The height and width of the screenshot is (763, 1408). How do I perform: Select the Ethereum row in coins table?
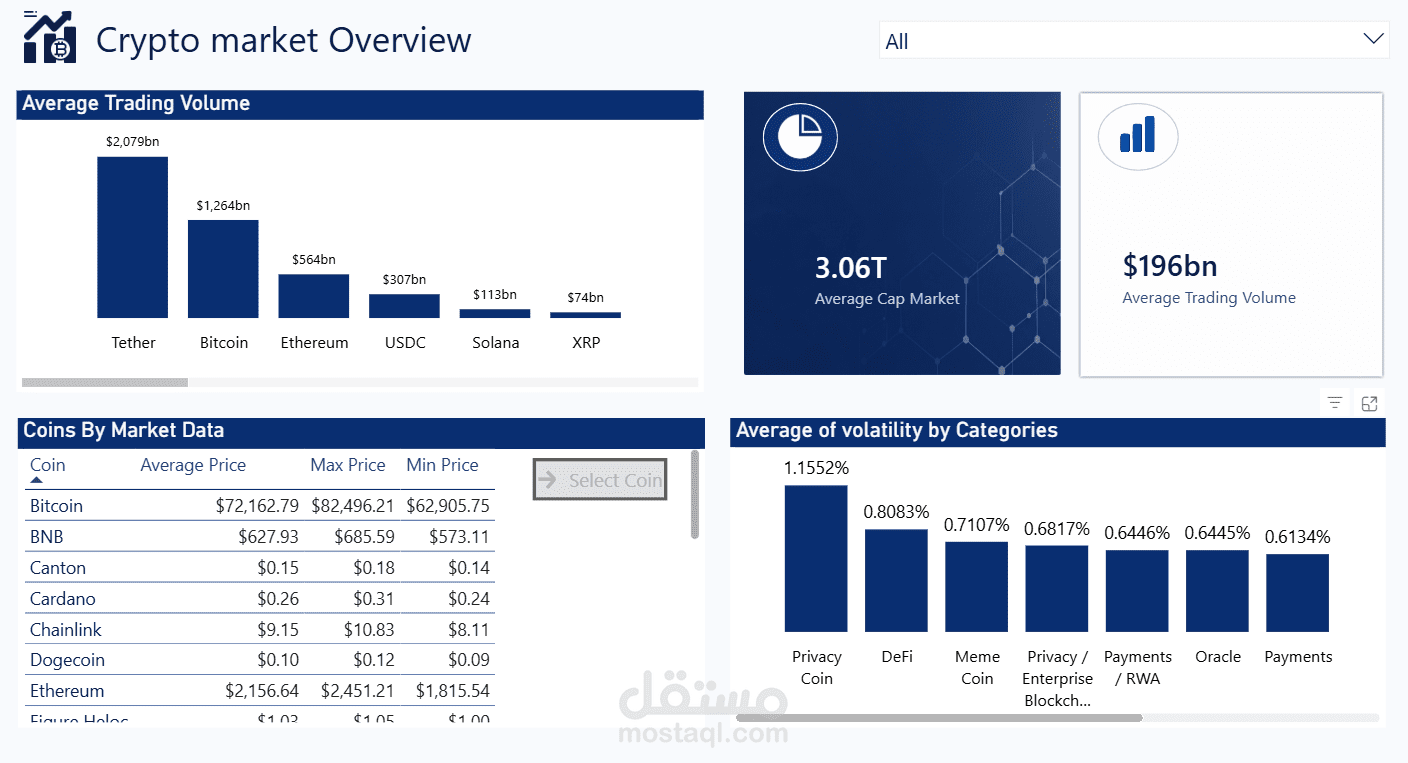pyautogui.click(x=260, y=691)
